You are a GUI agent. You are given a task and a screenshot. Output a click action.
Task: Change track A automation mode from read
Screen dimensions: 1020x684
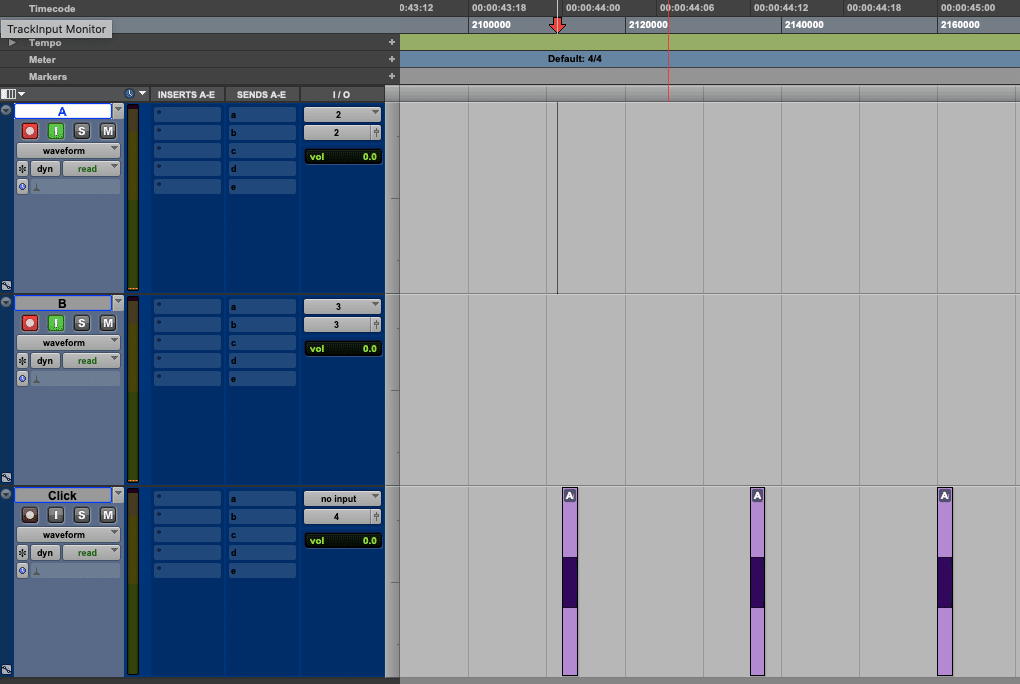tap(92, 169)
